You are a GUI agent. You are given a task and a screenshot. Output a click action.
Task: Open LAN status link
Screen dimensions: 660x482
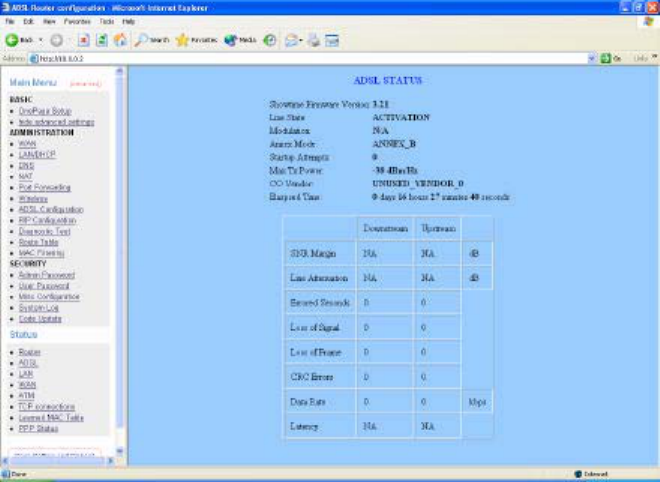point(26,374)
